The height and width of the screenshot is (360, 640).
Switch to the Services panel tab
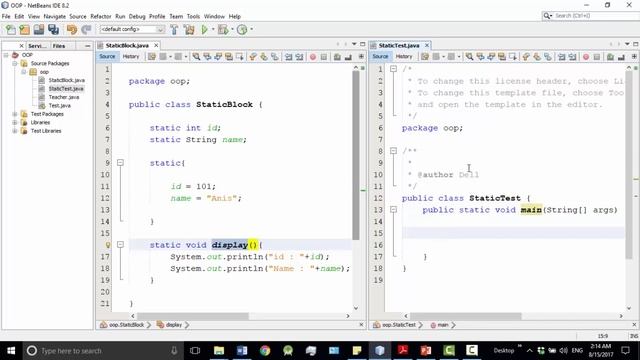pos(37,46)
